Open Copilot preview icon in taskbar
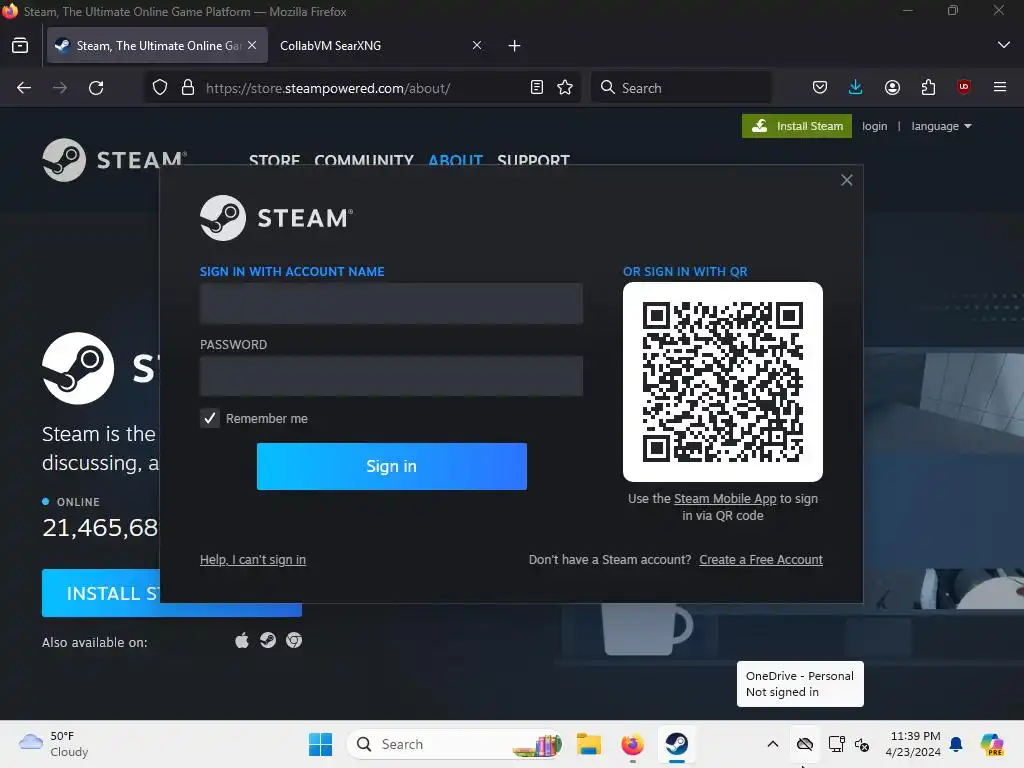1024x768 pixels. click(x=992, y=744)
